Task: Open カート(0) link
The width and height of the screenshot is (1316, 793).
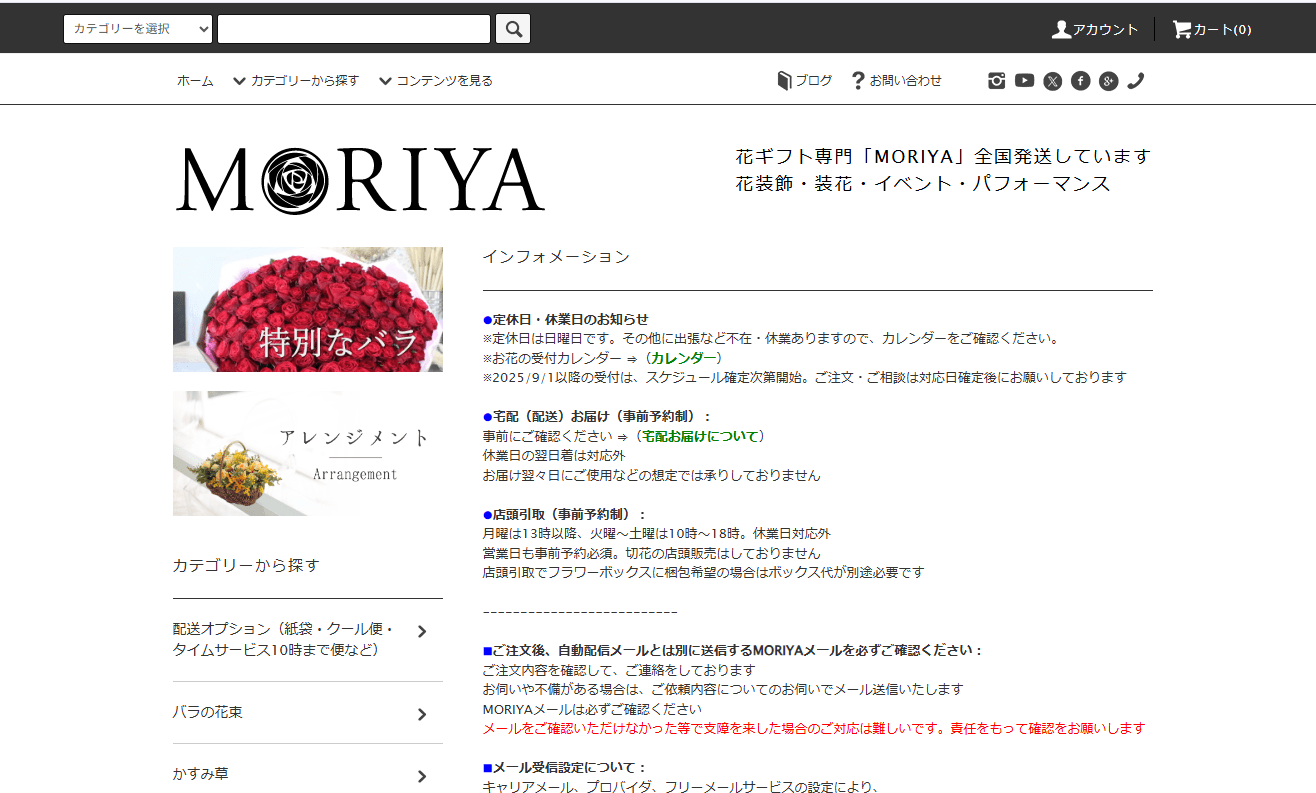Action: pyautogui.click(x=1222, y=30)
